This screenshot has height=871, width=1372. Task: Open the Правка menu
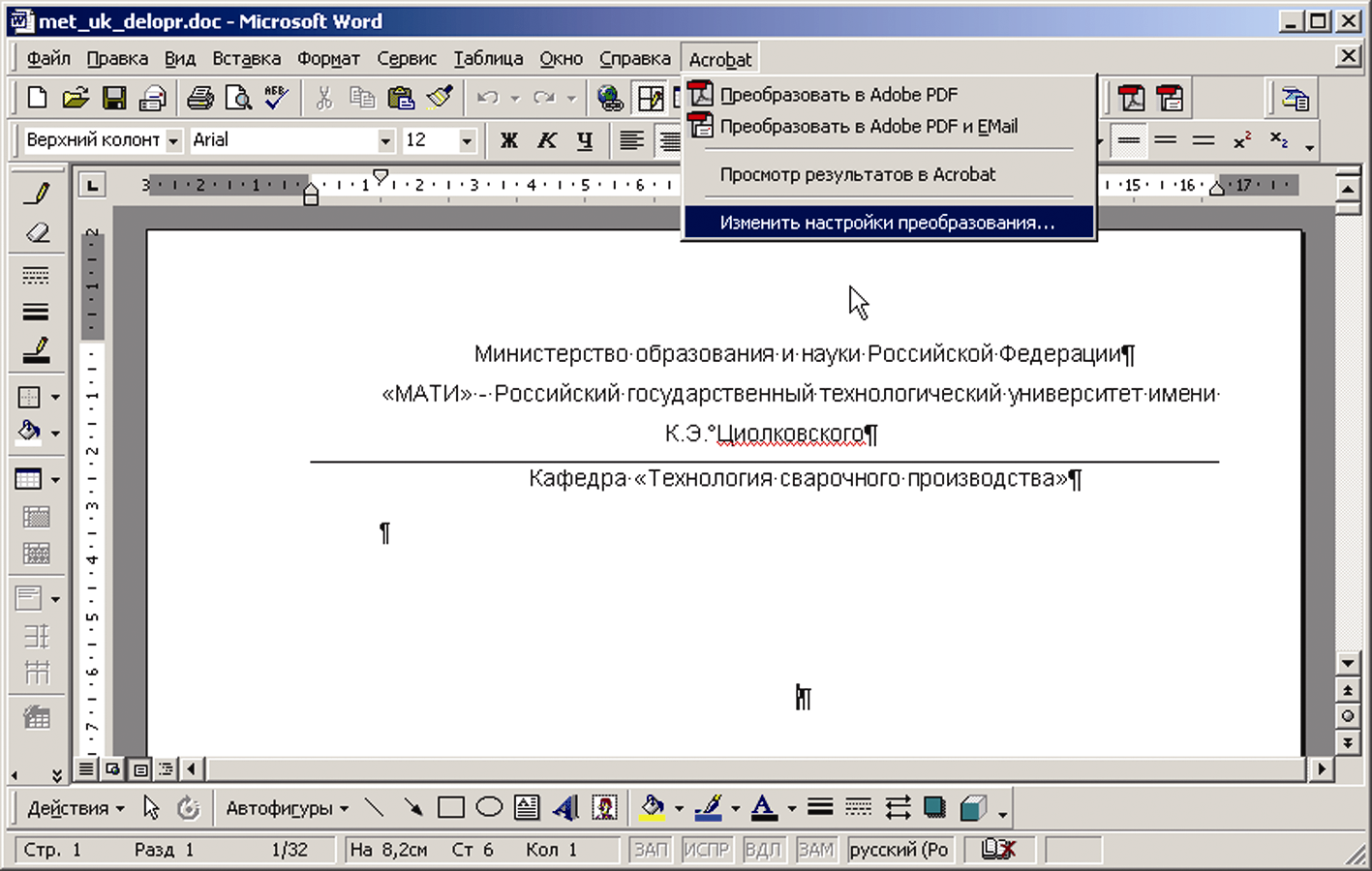pyautogui.click(x=117, y=59)
